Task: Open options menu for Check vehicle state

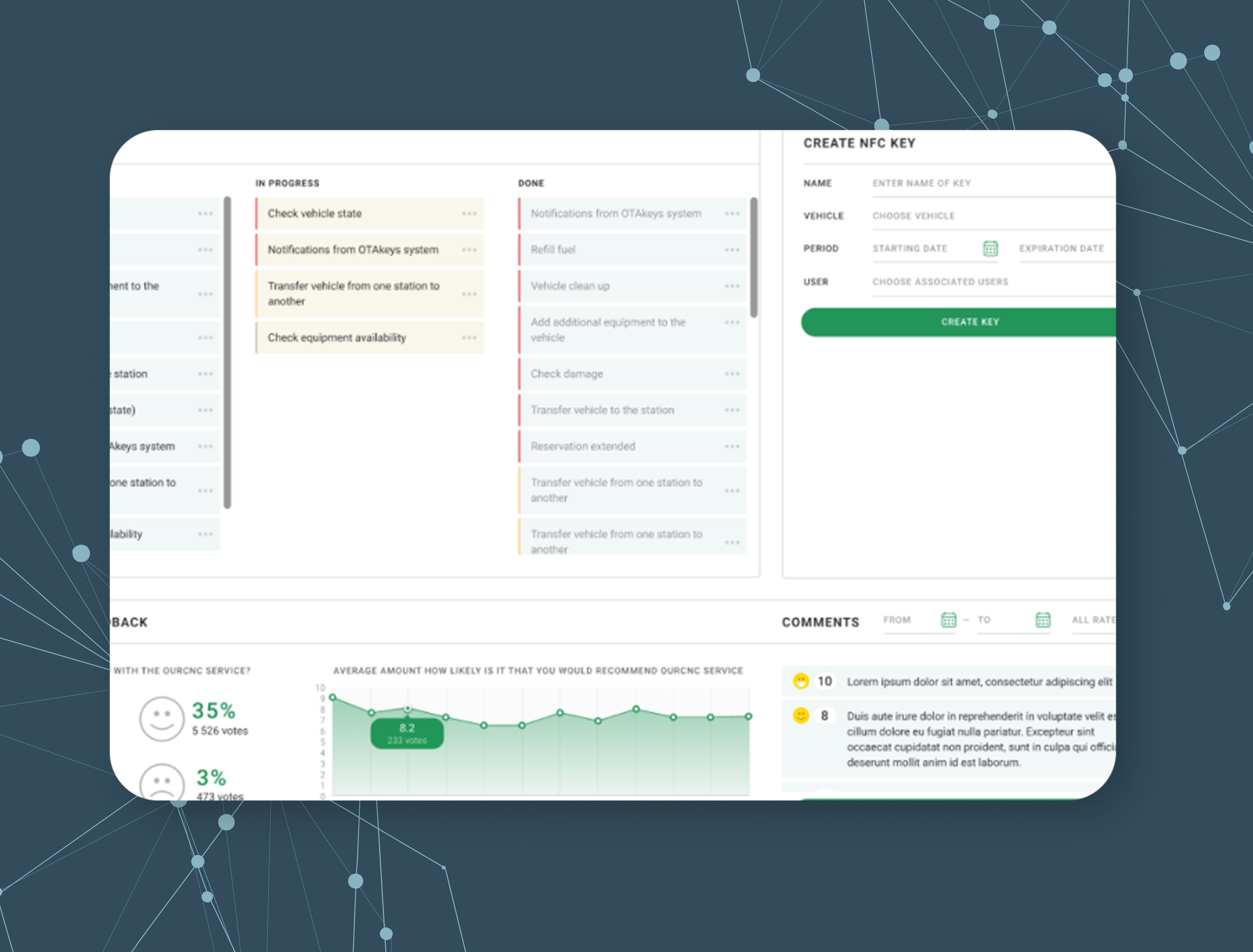Action: (x=469, y=213)
